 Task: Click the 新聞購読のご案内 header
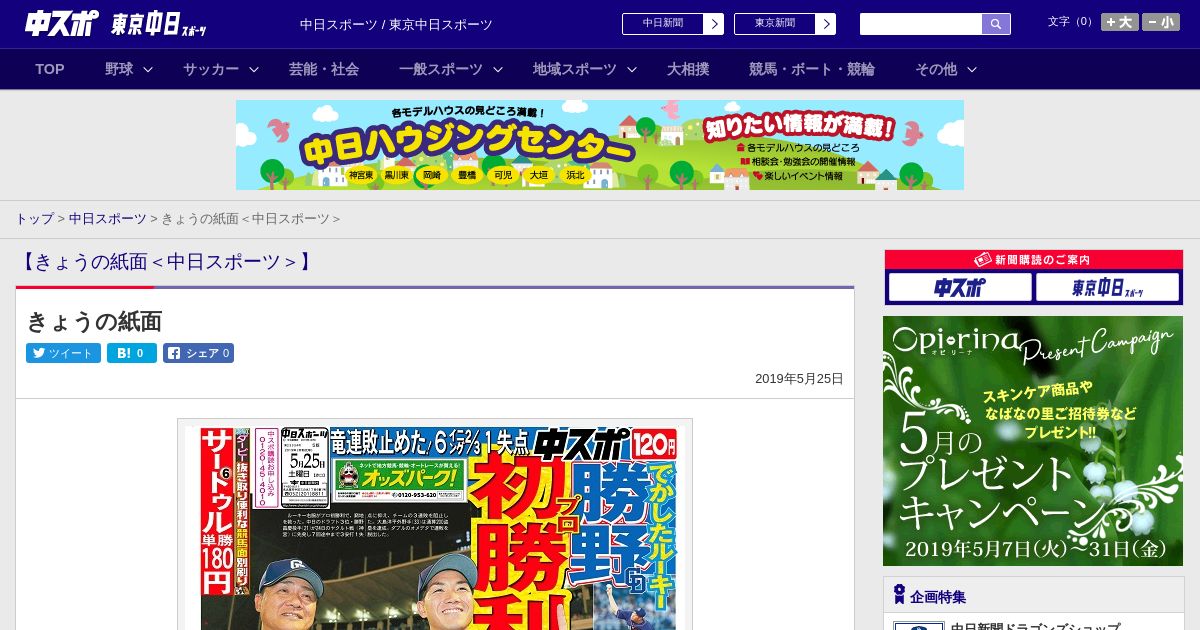point(1033,260)
